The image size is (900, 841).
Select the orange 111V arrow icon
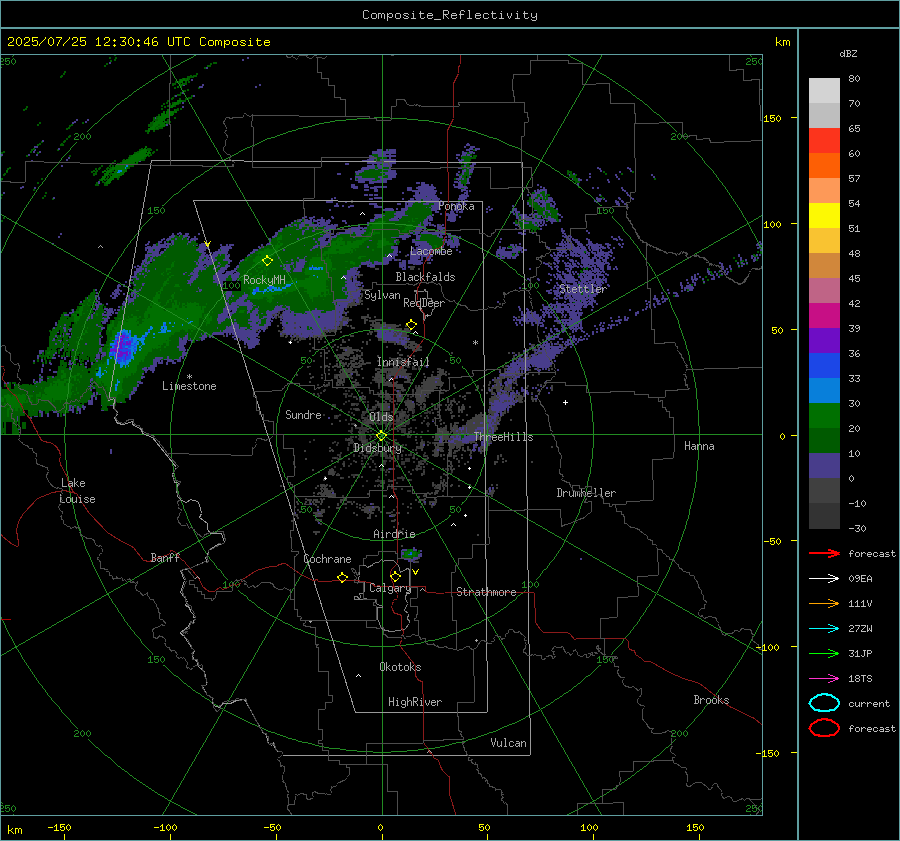[x=824, y=603]
